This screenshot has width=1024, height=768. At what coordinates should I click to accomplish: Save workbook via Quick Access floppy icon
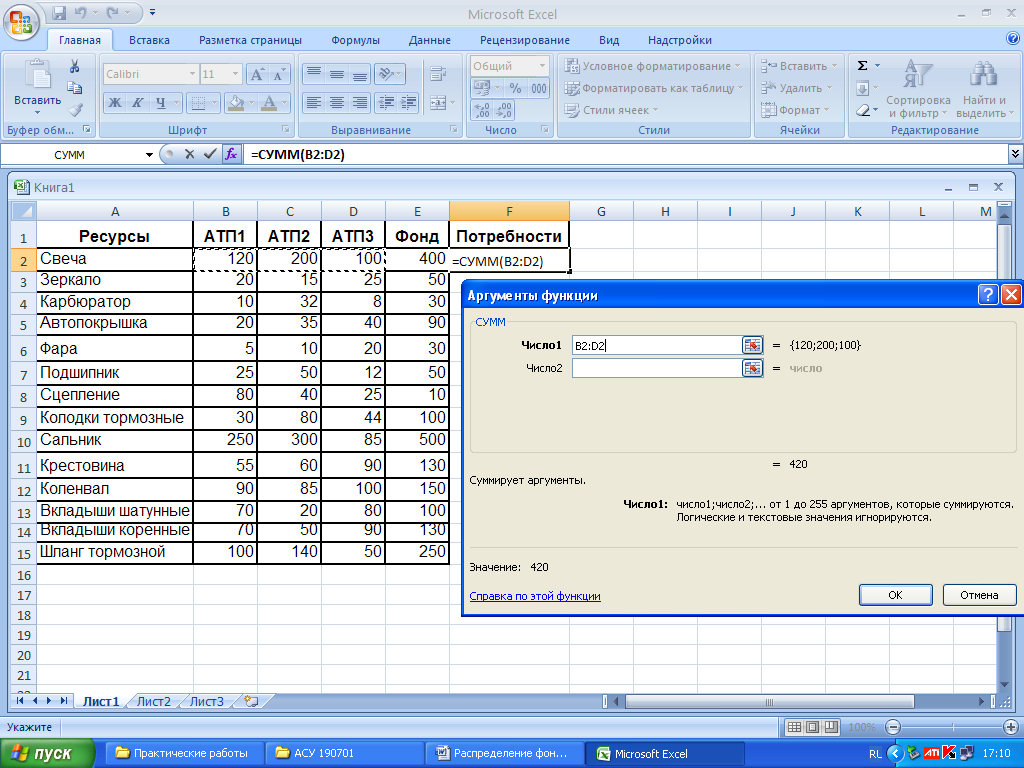tap(59, 12)
